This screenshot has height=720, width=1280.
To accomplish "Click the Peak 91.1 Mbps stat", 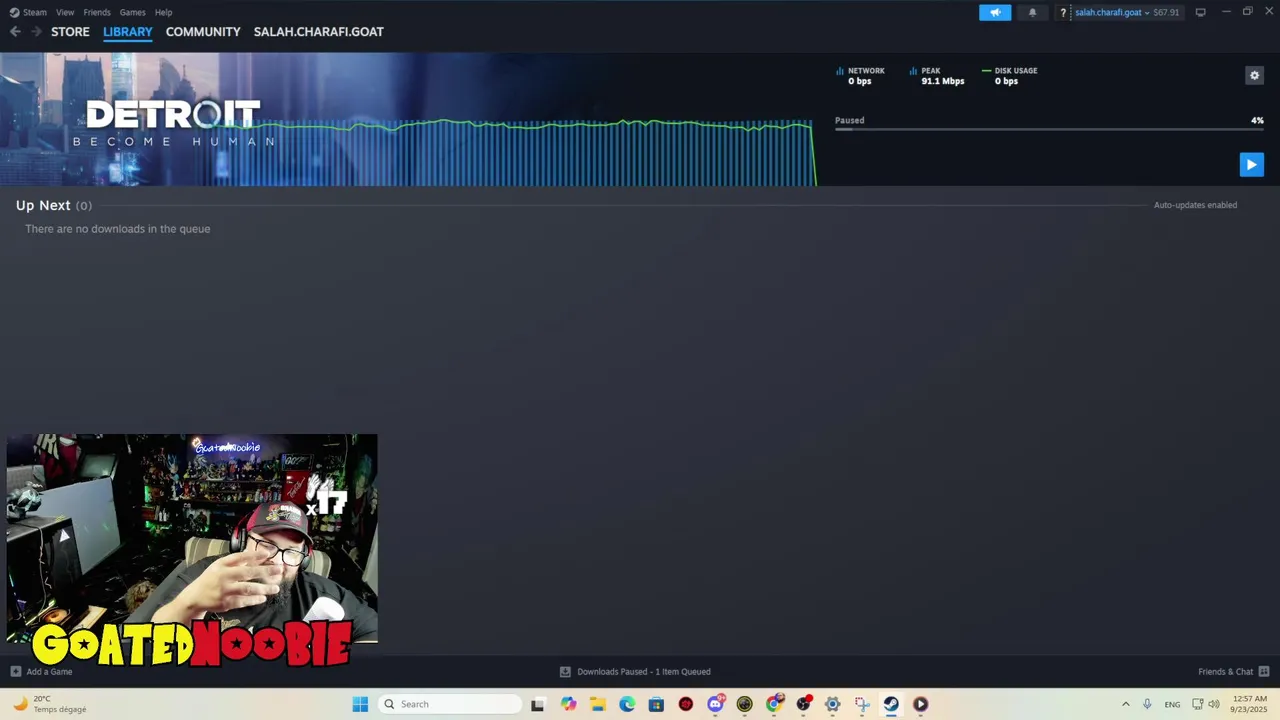I will [x=937, y=76].
